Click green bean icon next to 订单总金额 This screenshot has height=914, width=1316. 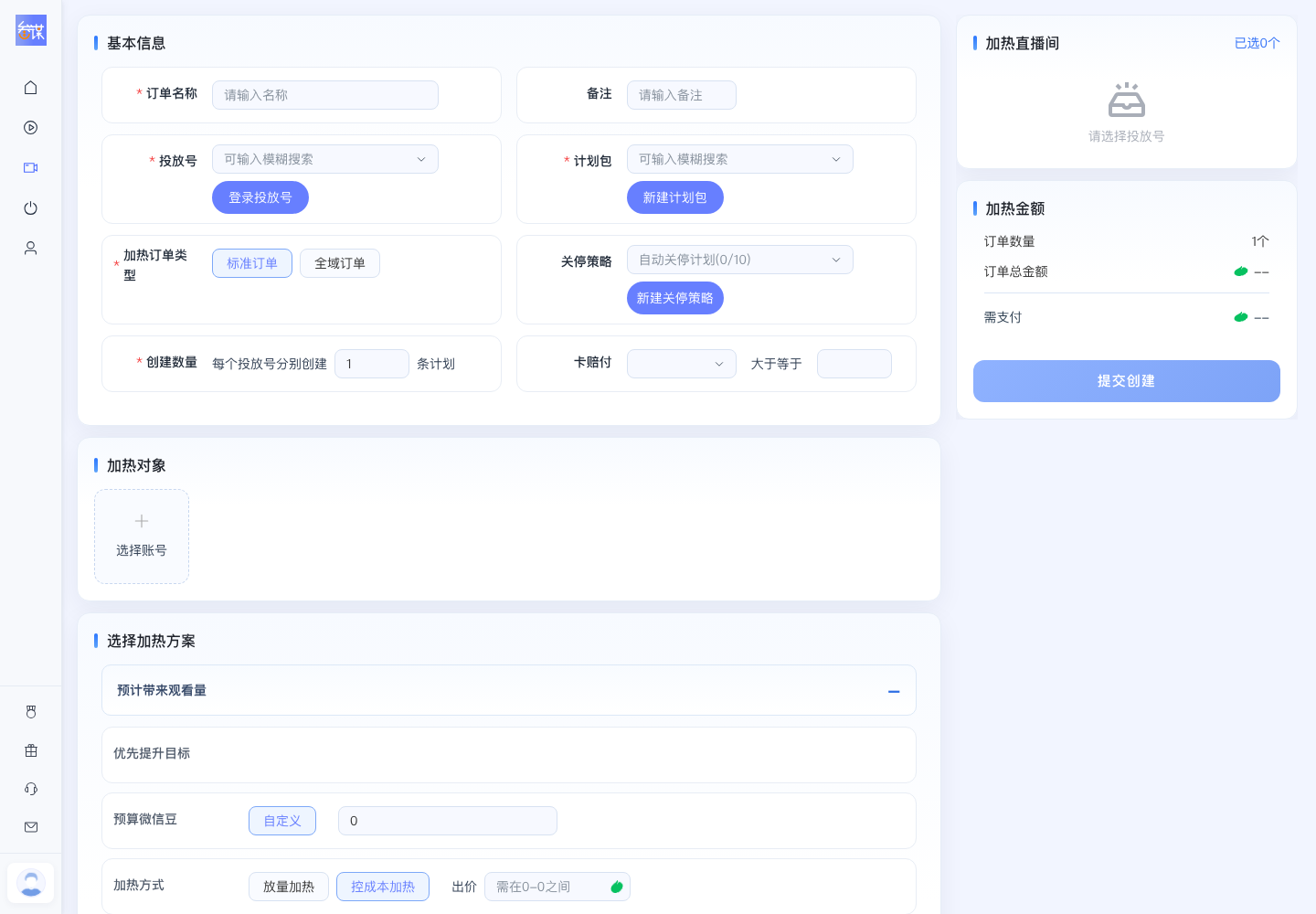1241,271
